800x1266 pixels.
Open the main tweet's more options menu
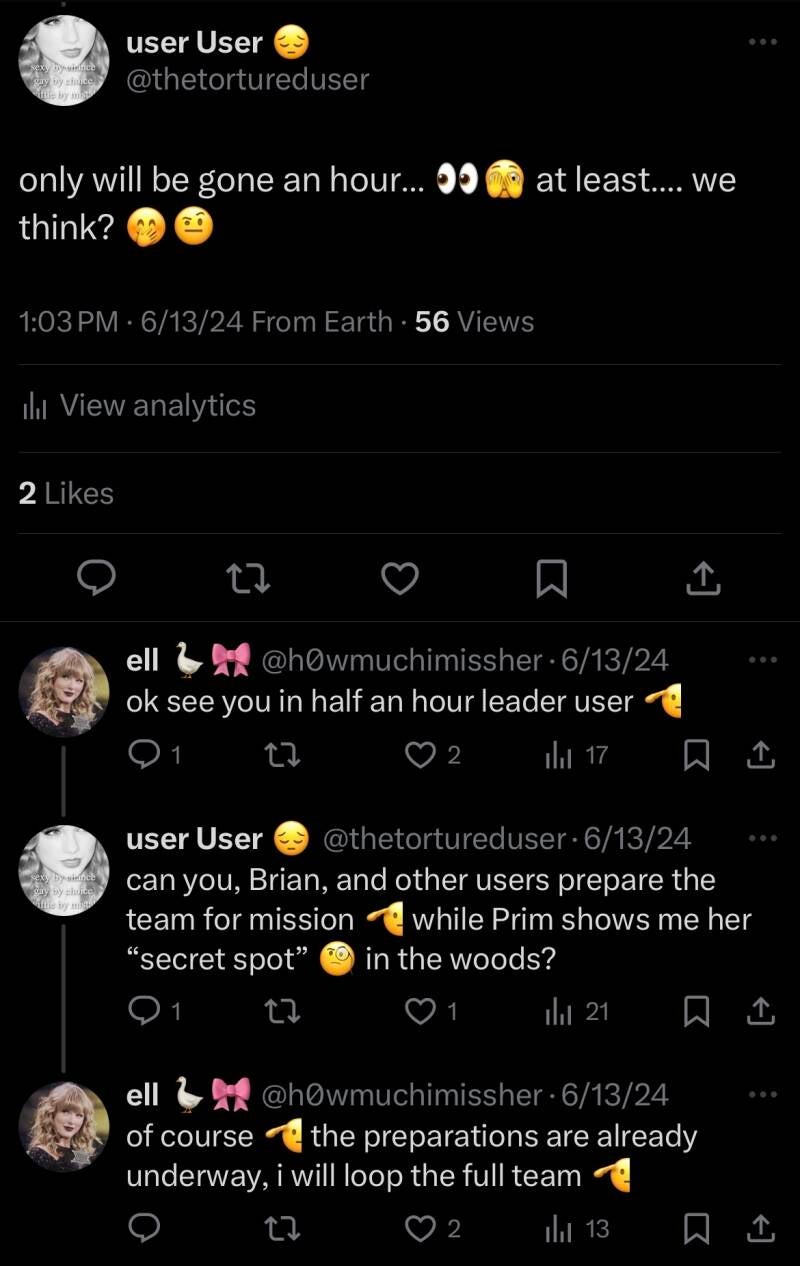coord(762,42)
